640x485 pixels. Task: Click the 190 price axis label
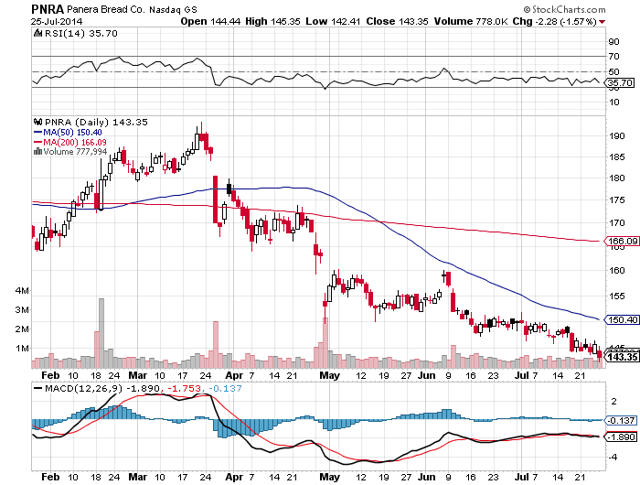point(617,136)
